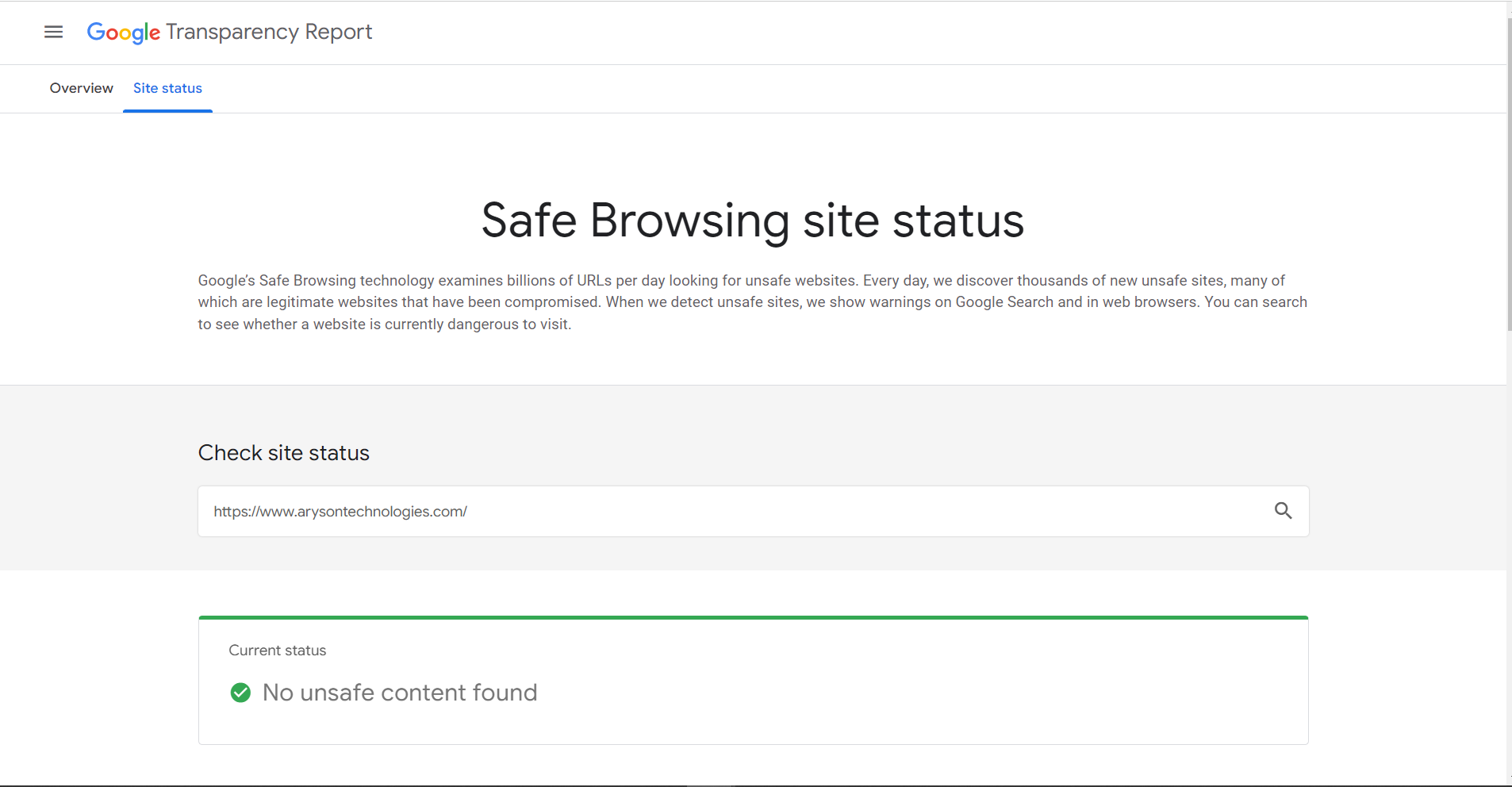The height and width of the screenshot is (787, 1512).
Task: Click the scrollbar track below the thumb
Action: 1509,555
